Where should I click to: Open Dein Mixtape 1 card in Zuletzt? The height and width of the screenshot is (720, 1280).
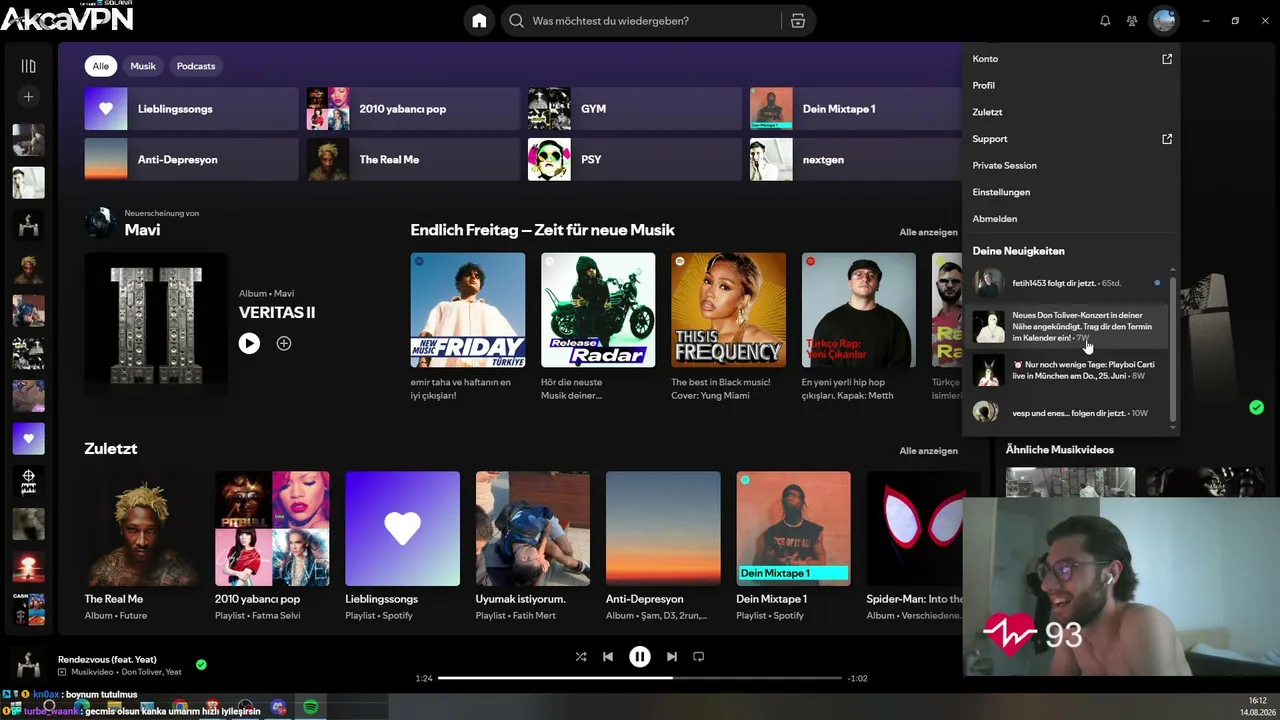point(793,547)
